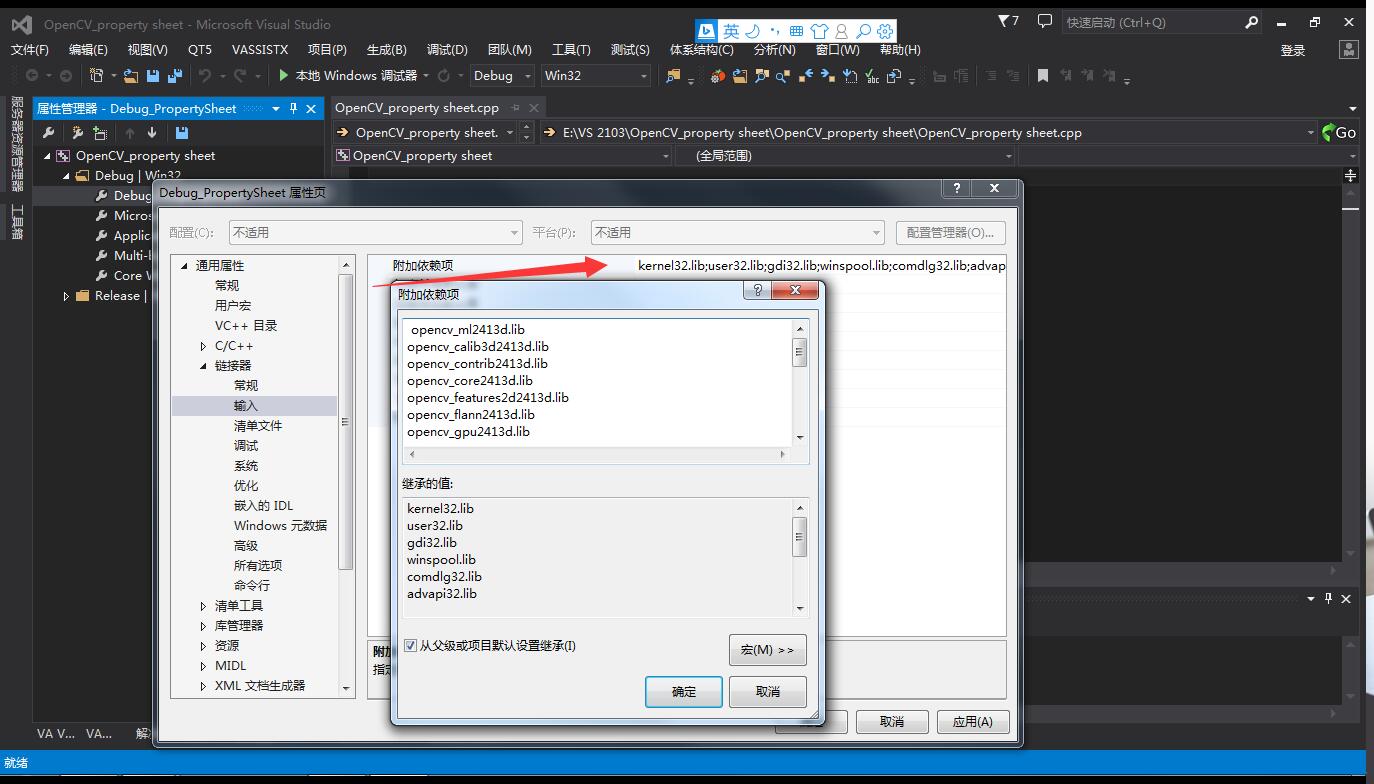Open the VASSISTX menu

(260, 49)
